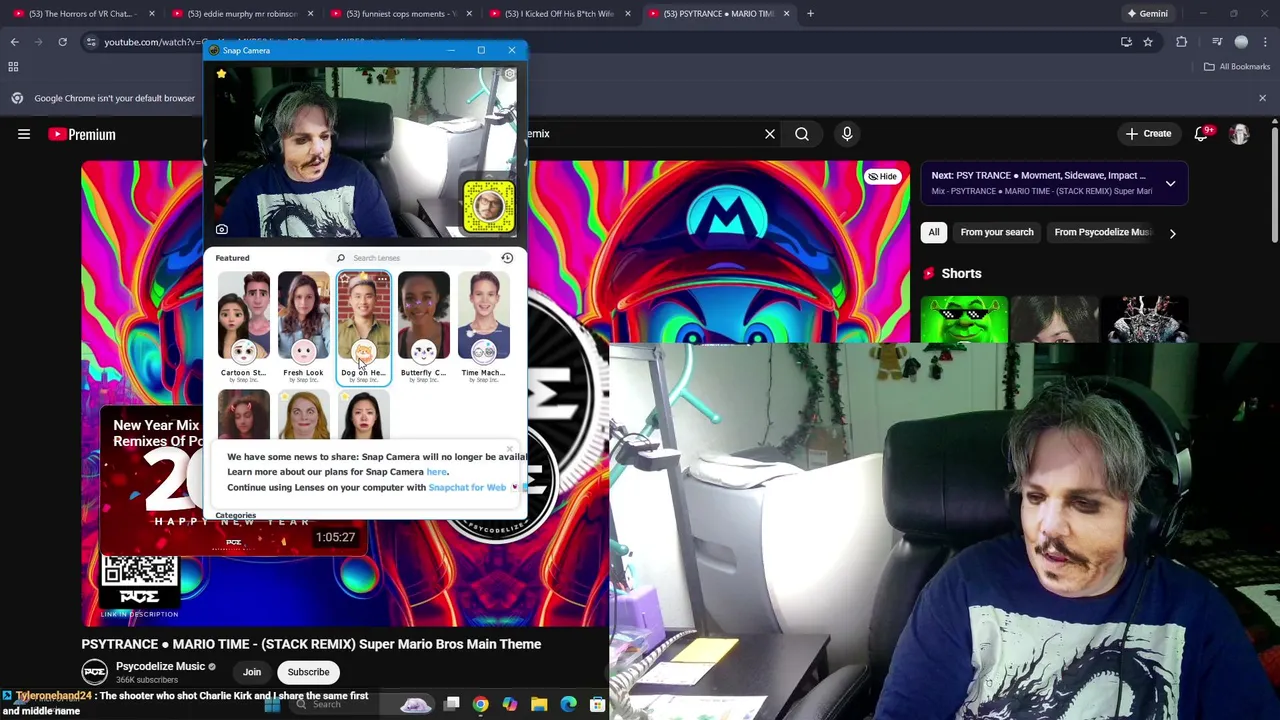
Task: Reload the YouTube page
Action: click(62, 42)
